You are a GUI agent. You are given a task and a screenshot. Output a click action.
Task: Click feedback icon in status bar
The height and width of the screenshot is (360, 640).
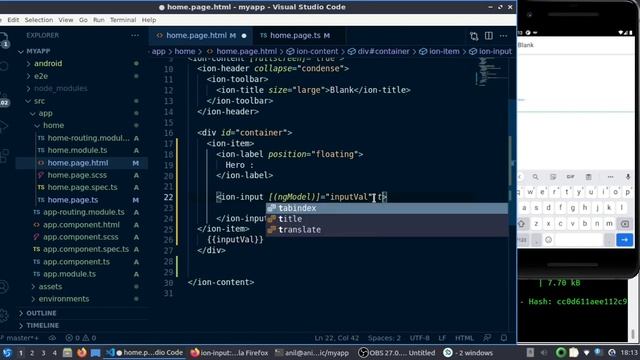(487, 338)
